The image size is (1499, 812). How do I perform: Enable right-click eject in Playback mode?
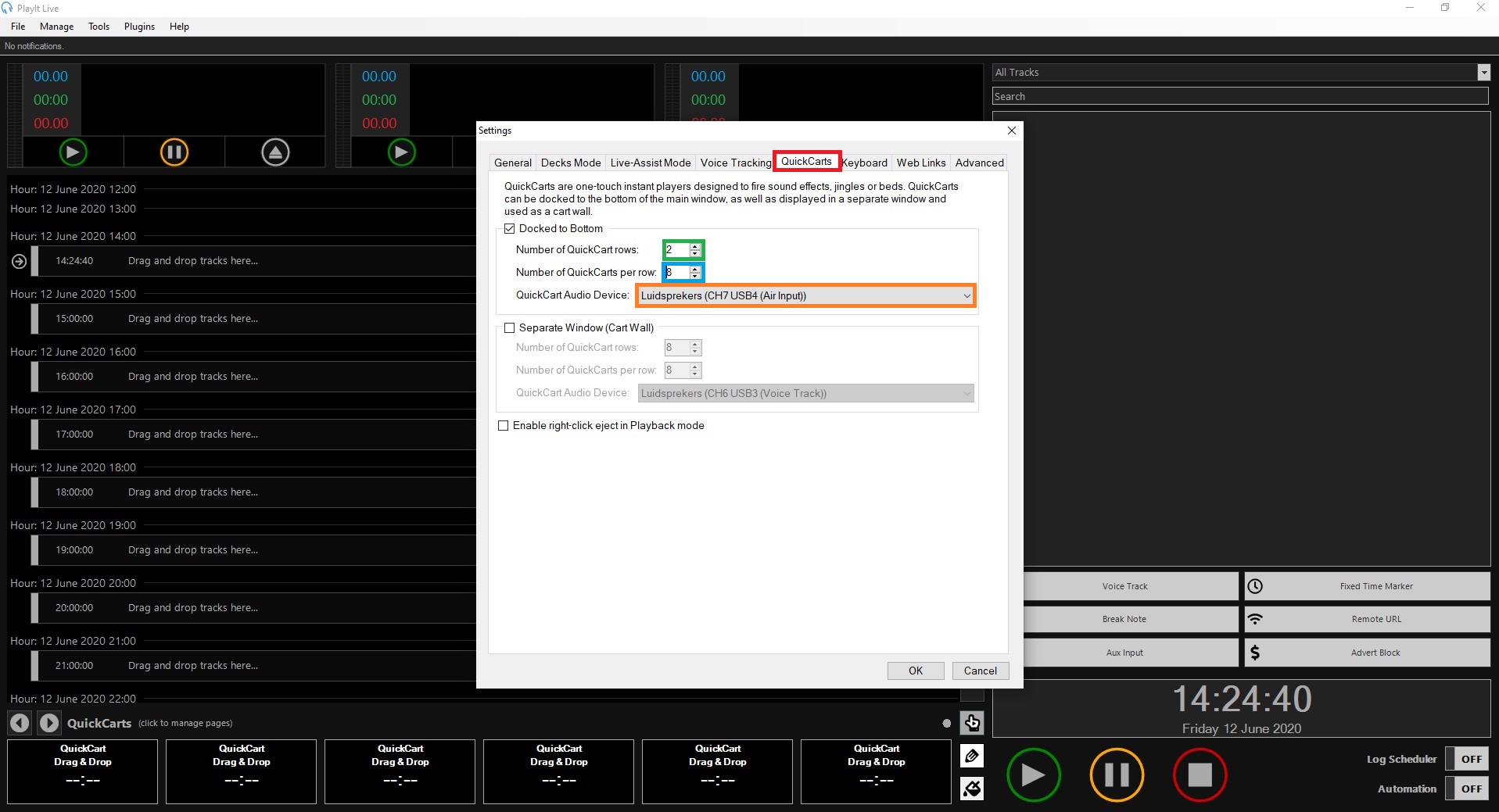point(504,426)
